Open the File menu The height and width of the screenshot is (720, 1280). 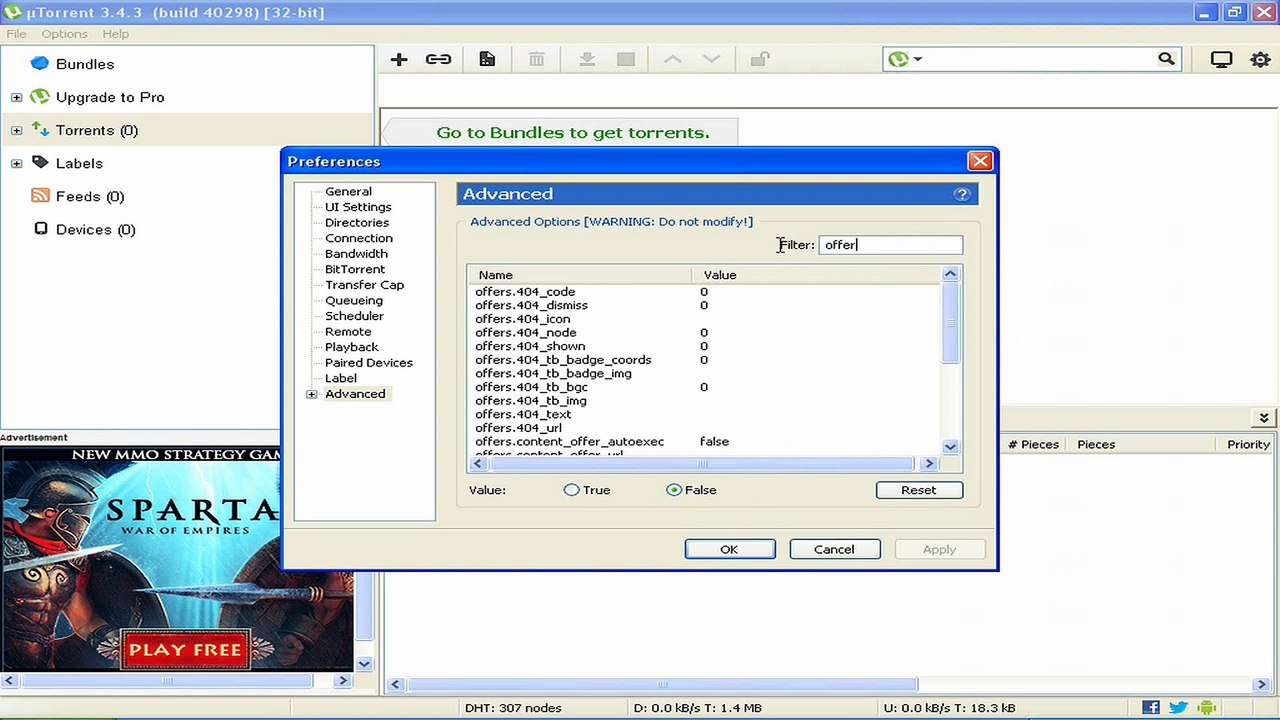click(16, 34)
